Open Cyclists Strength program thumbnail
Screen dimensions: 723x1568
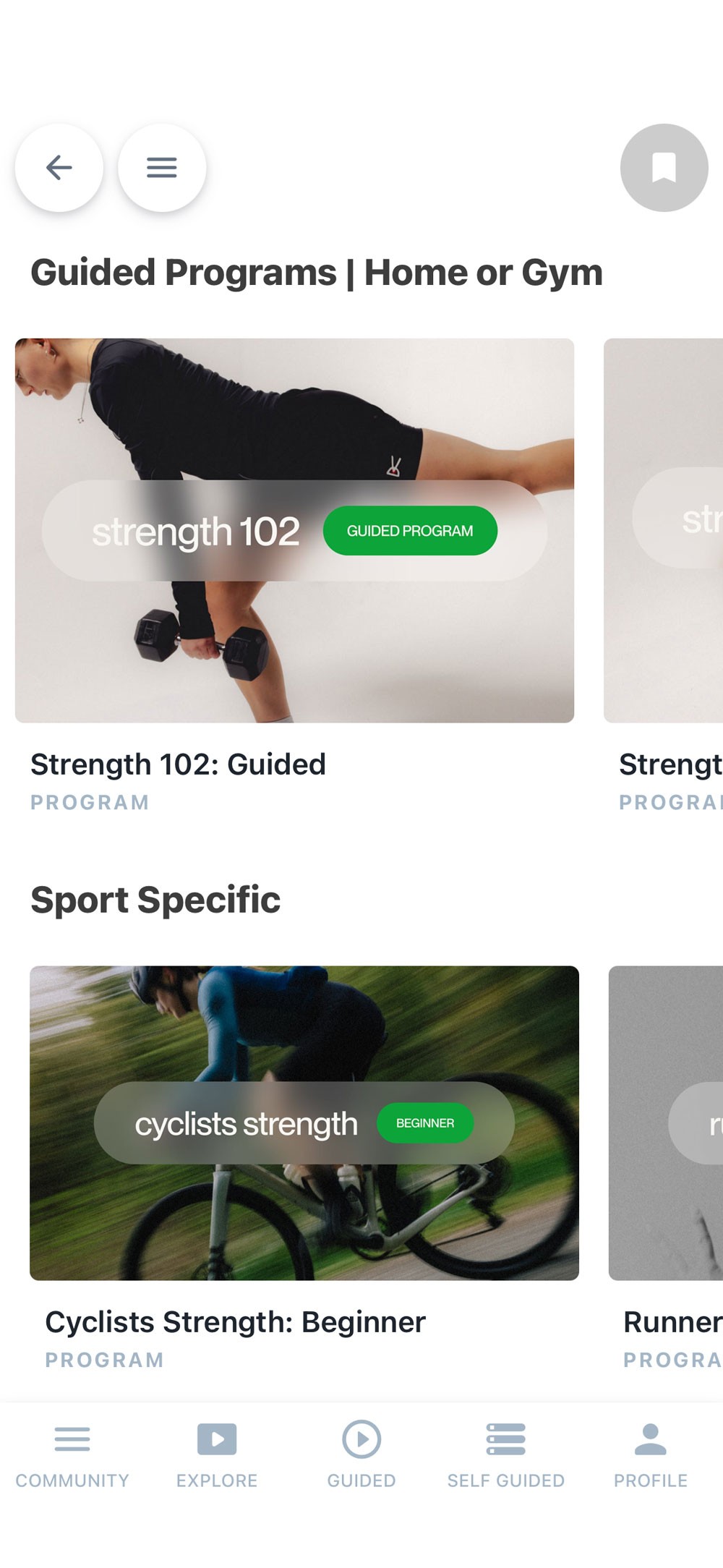click(x=304, y=1122)
